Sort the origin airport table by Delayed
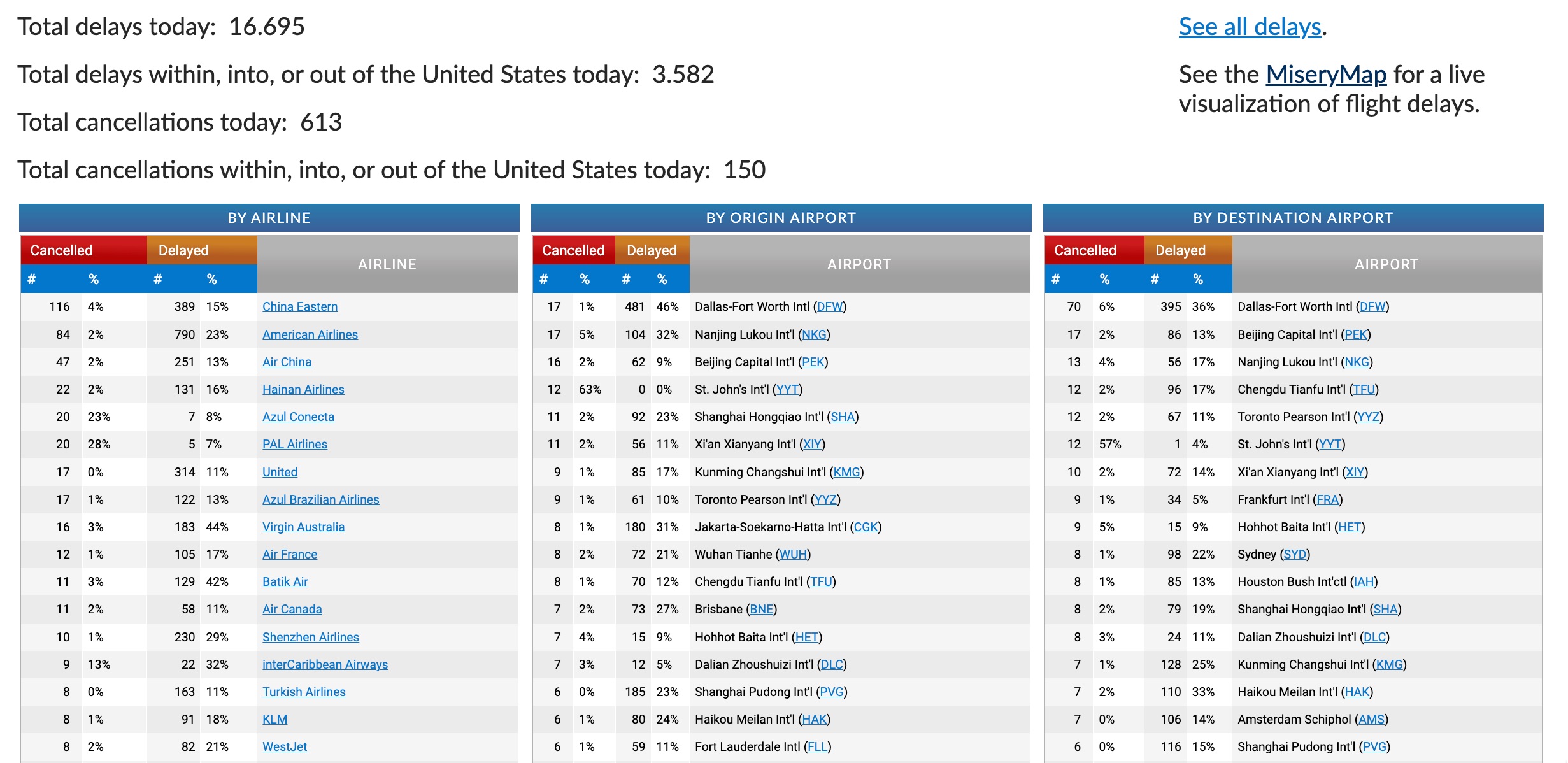 [x=650, y=250]
